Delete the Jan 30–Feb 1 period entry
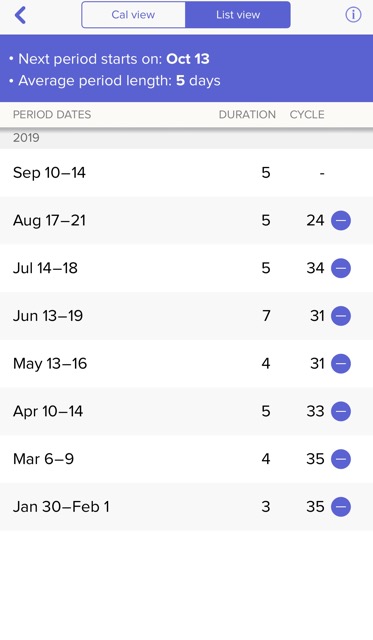This screenshot has width=373, height=640. pyautogui.click(x=341, y=507)
